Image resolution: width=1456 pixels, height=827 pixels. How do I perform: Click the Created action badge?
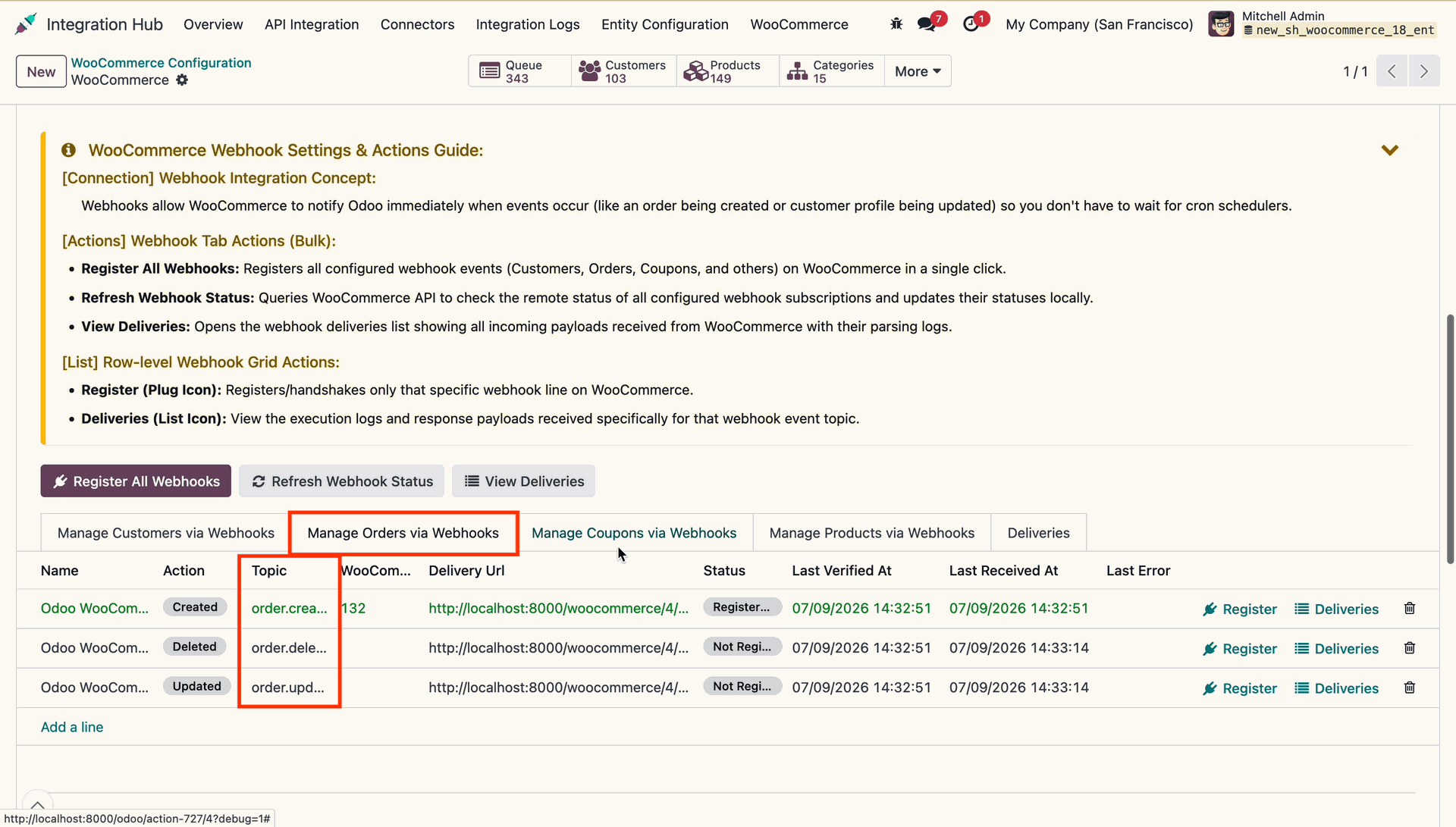coord(195,607)
